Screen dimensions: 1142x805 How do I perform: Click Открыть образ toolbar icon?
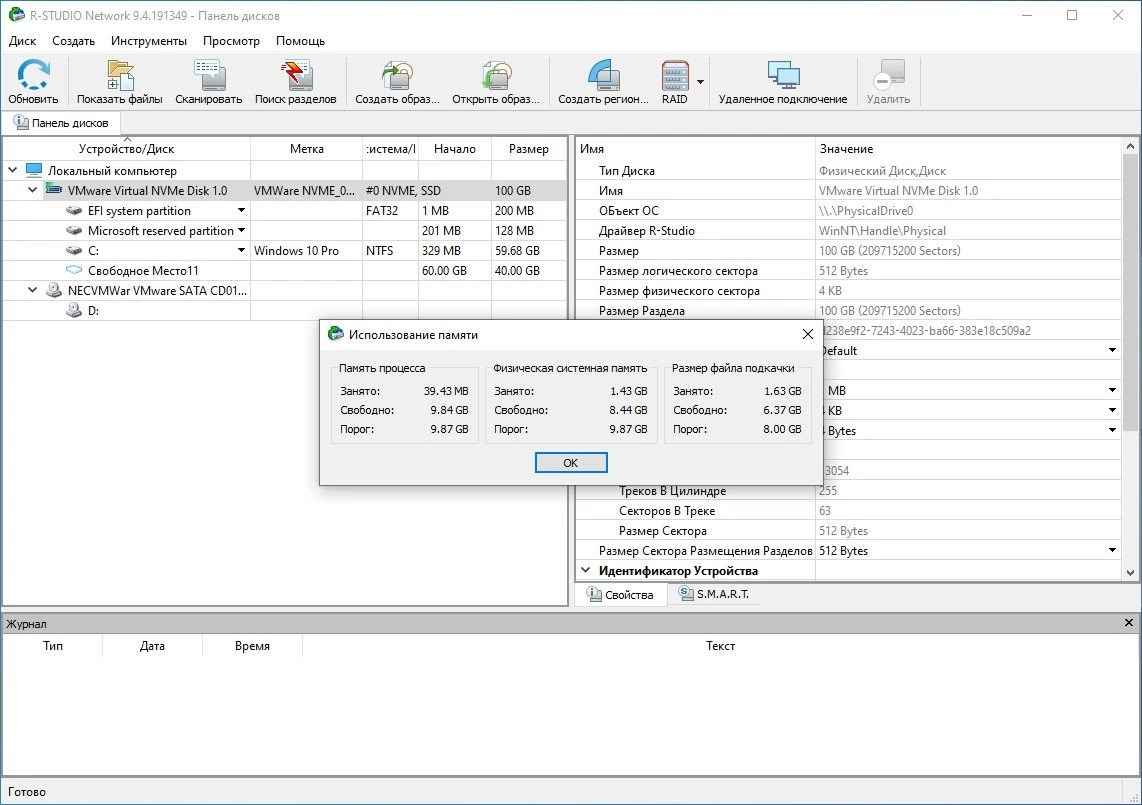point(496,75)
